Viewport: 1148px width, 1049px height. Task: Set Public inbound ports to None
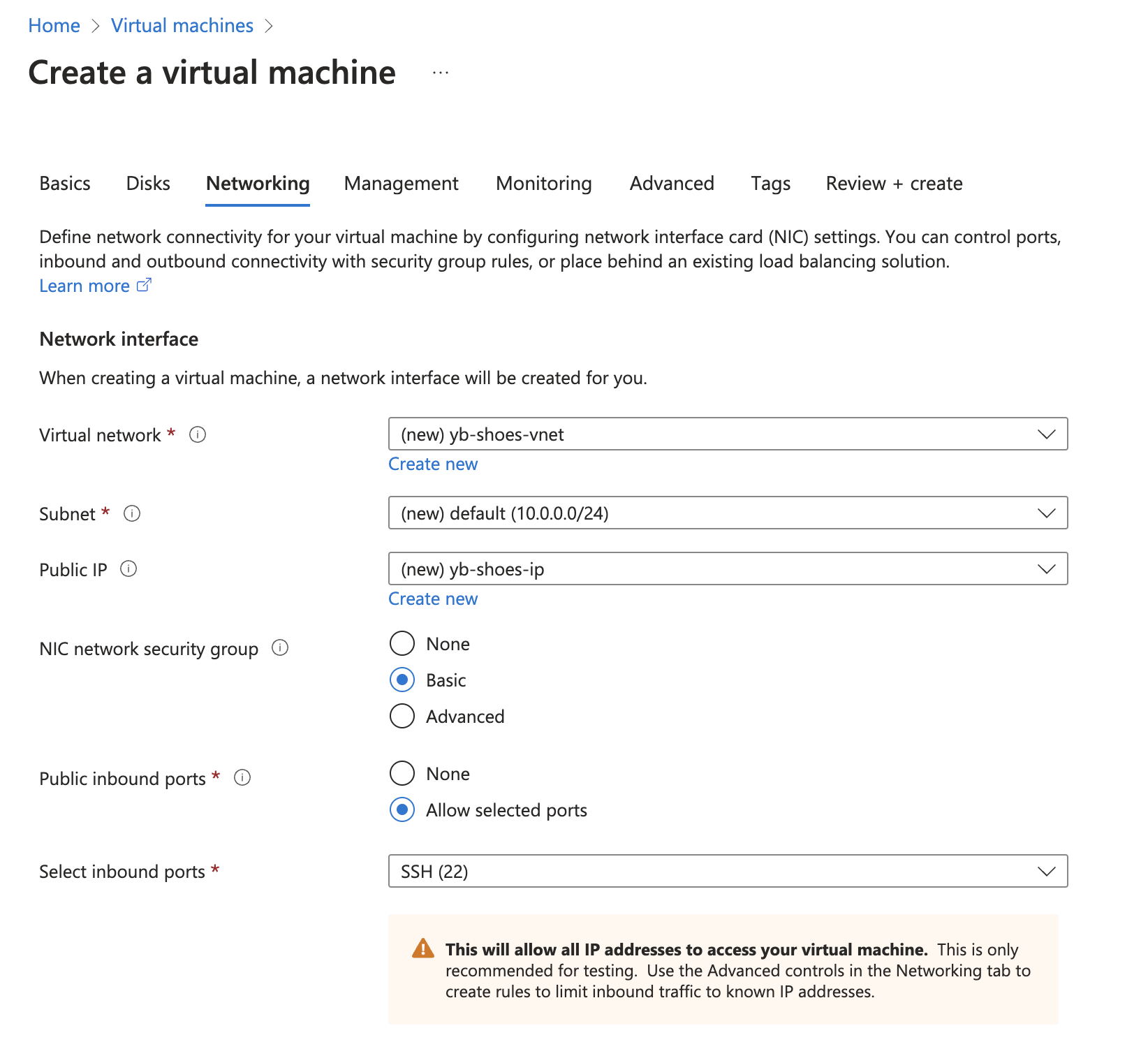(x=402, y=773)
